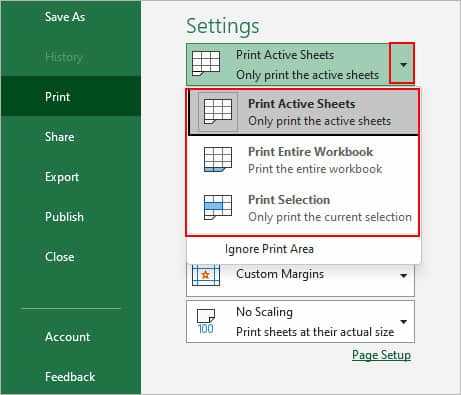Click the Print Entire Workbook icon

(218, 160)
